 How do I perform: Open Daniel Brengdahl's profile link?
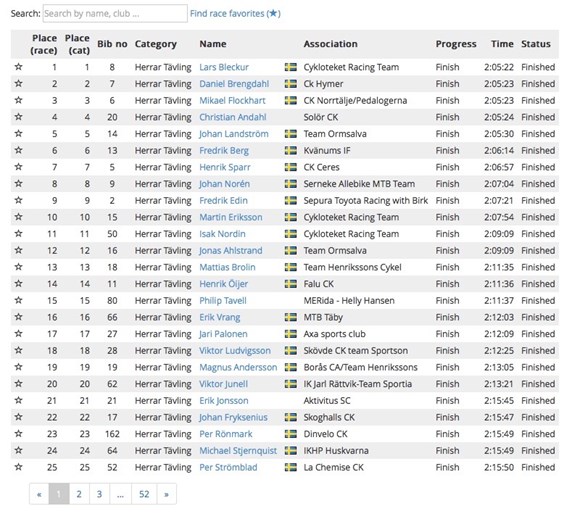tap(234, 84)
